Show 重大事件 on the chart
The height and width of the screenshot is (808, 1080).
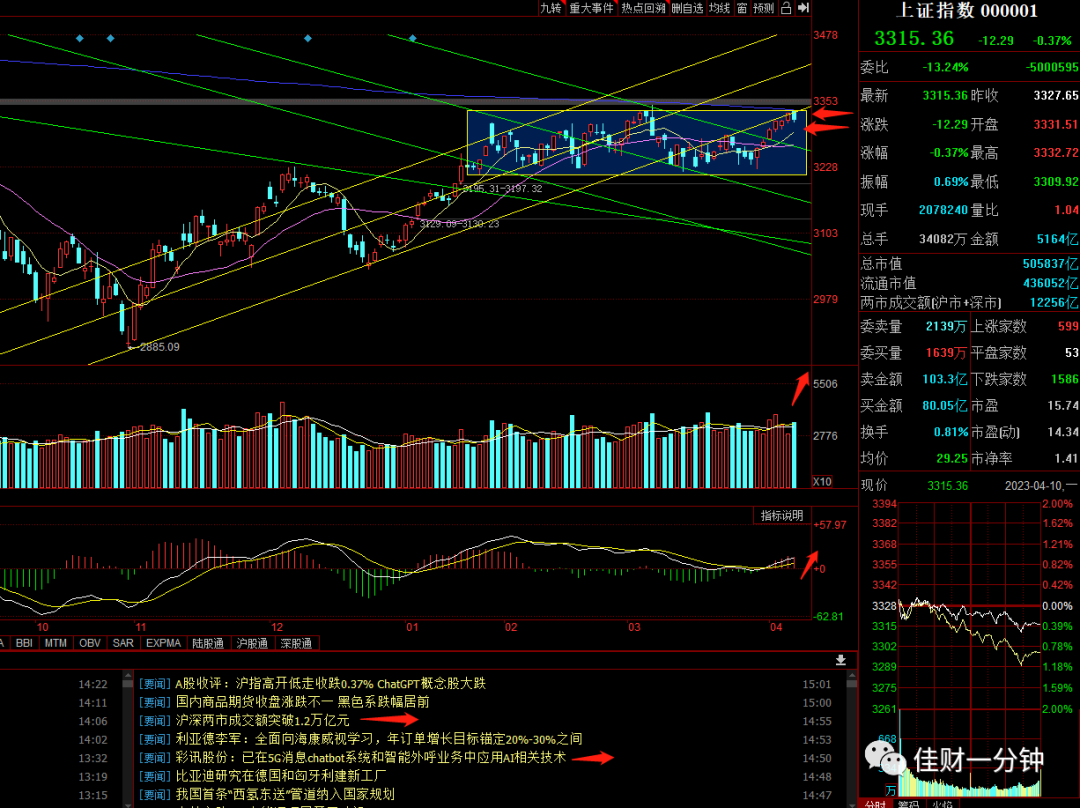tap(591, 8)
